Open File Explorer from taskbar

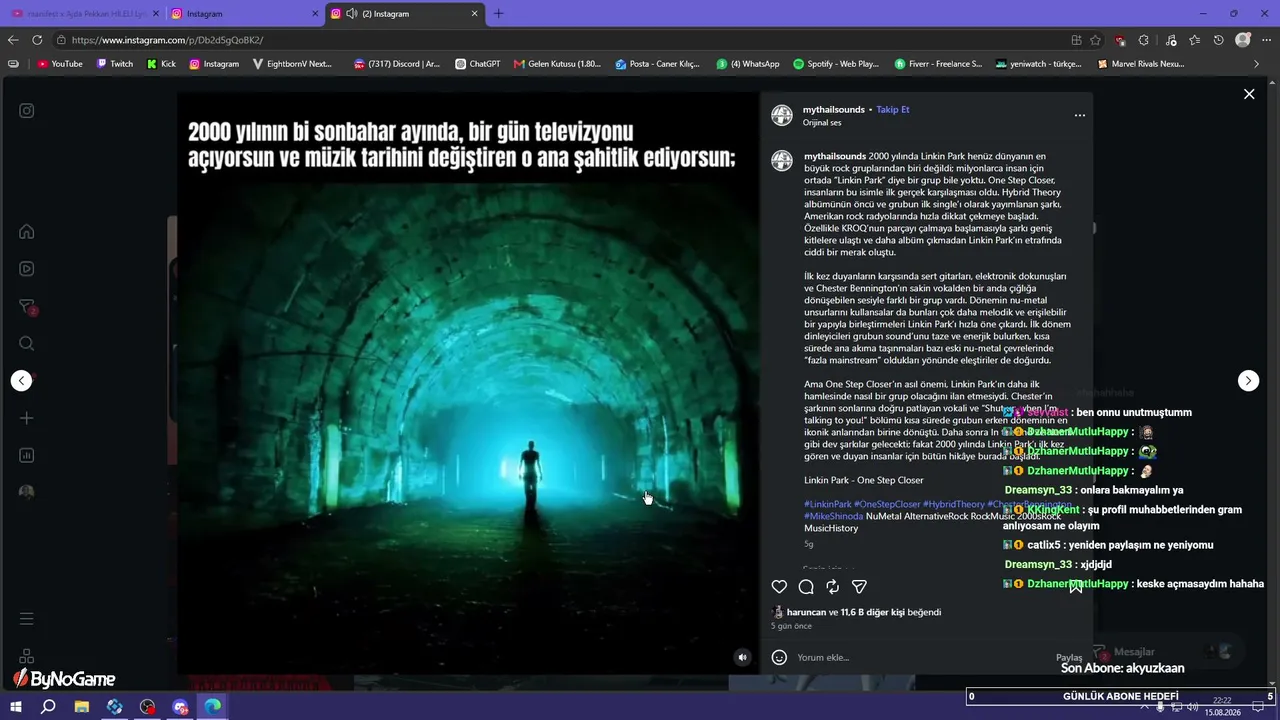pyautogui.click(x=82, y=707)
